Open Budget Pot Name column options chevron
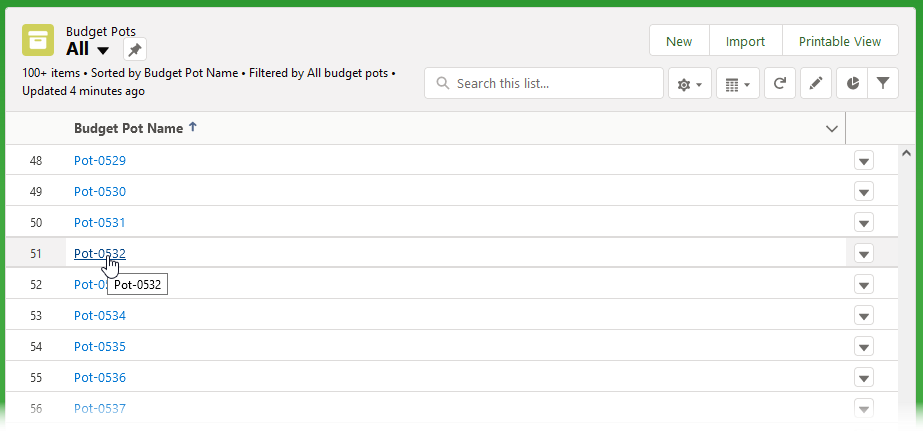 (831, 129)
